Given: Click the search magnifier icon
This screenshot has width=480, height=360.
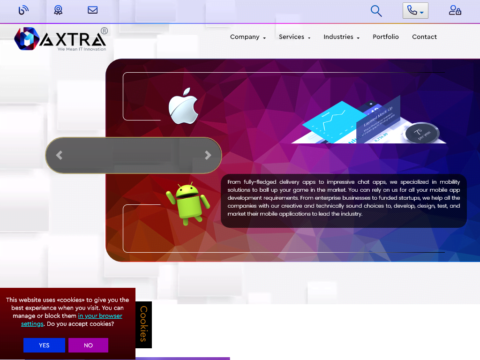Looking at the screenshot, I should [376, 11].
